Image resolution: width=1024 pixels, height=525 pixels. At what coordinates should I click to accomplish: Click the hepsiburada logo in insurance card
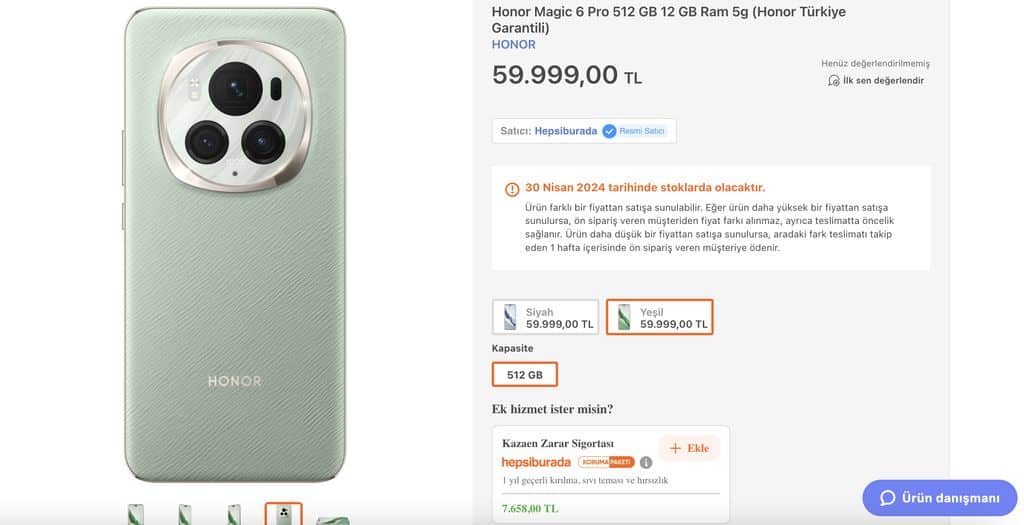pos(536,462)
